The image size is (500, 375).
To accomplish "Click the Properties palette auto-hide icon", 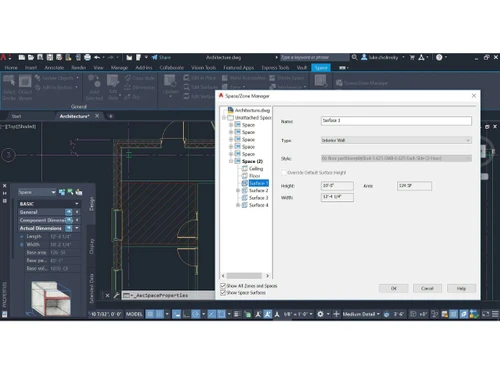I will (5, 193).
